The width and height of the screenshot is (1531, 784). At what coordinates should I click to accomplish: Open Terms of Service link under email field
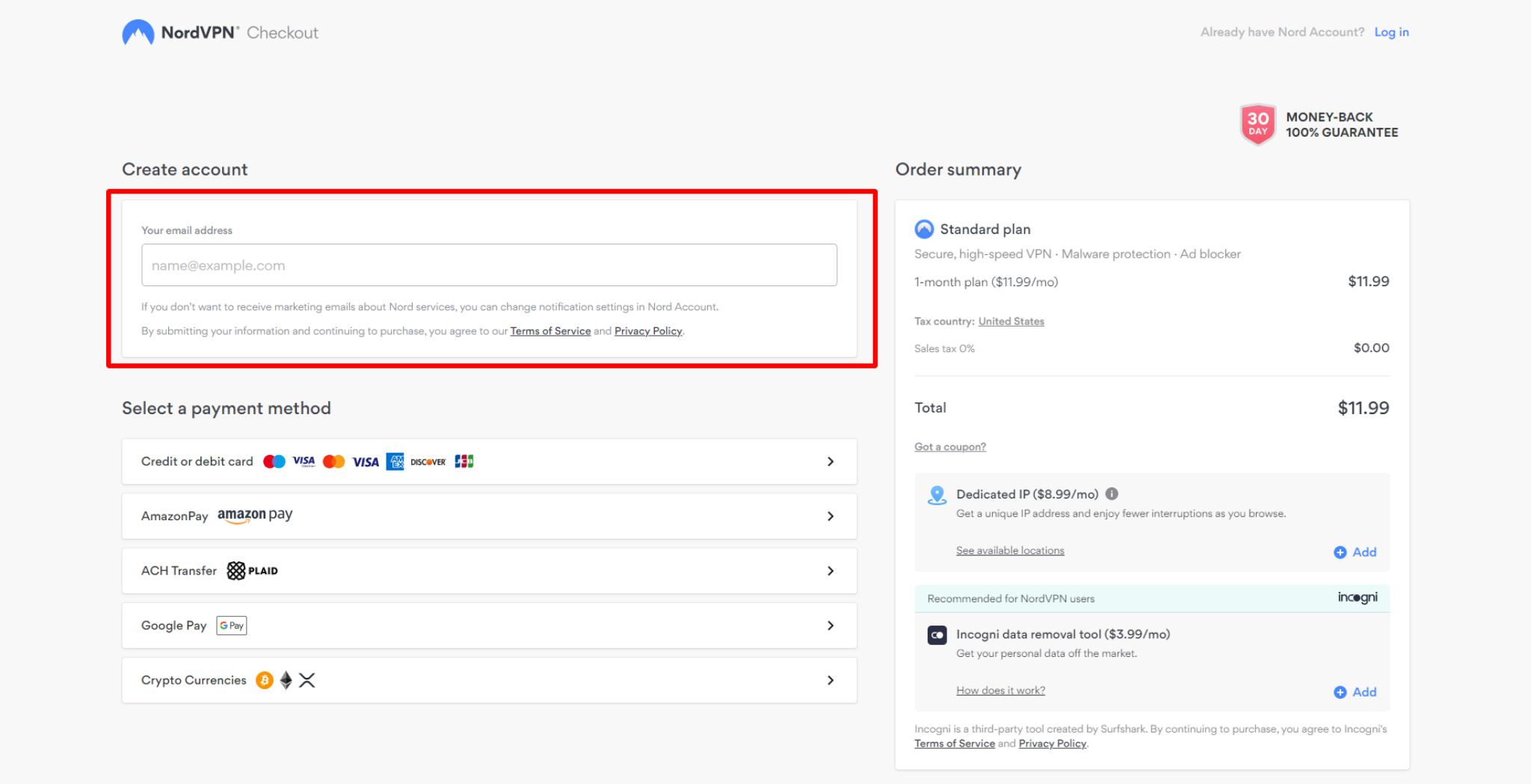550,331
